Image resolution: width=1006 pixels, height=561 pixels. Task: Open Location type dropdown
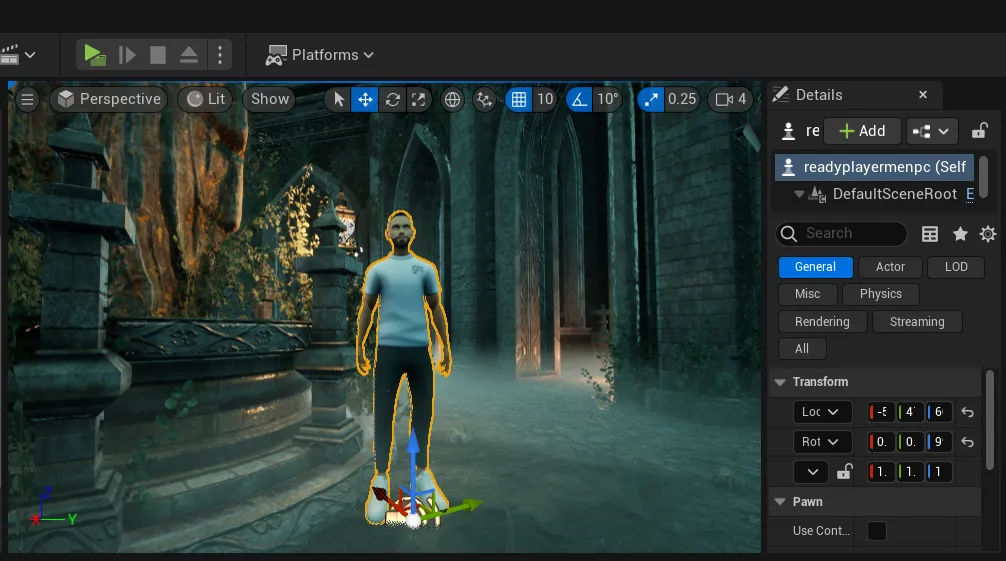(x=823, y=412)
